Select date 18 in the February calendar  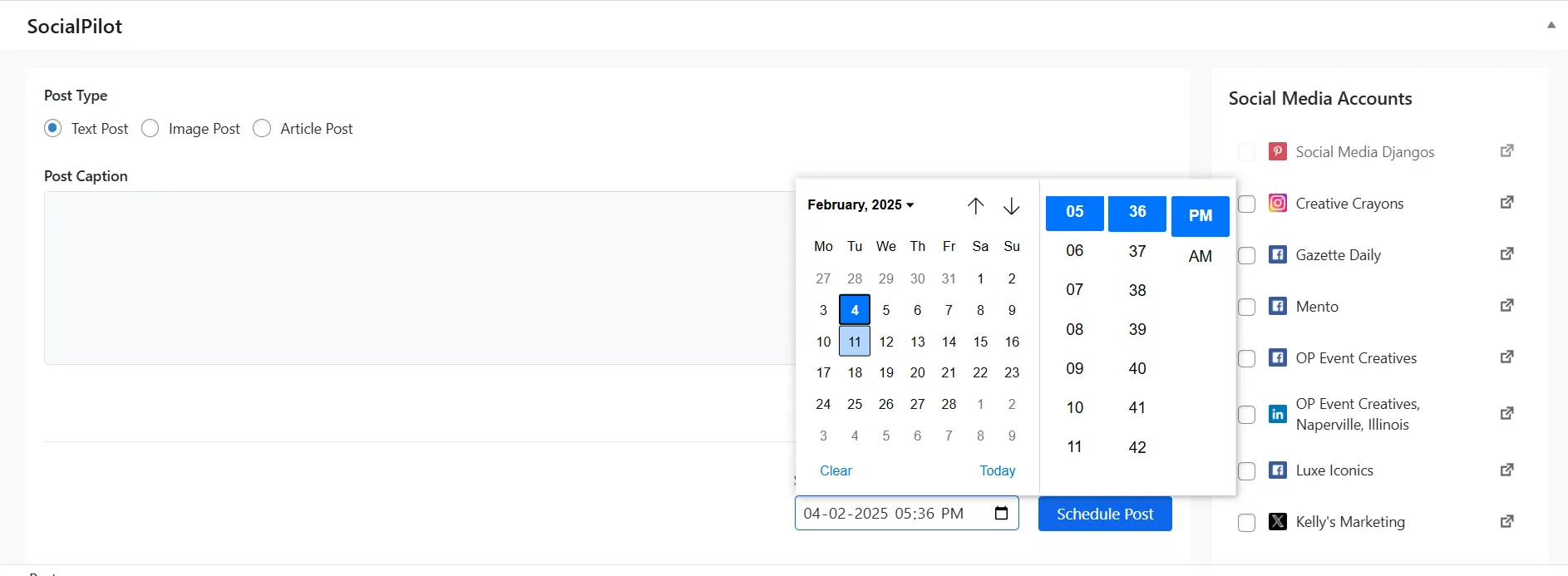point(854,372)
